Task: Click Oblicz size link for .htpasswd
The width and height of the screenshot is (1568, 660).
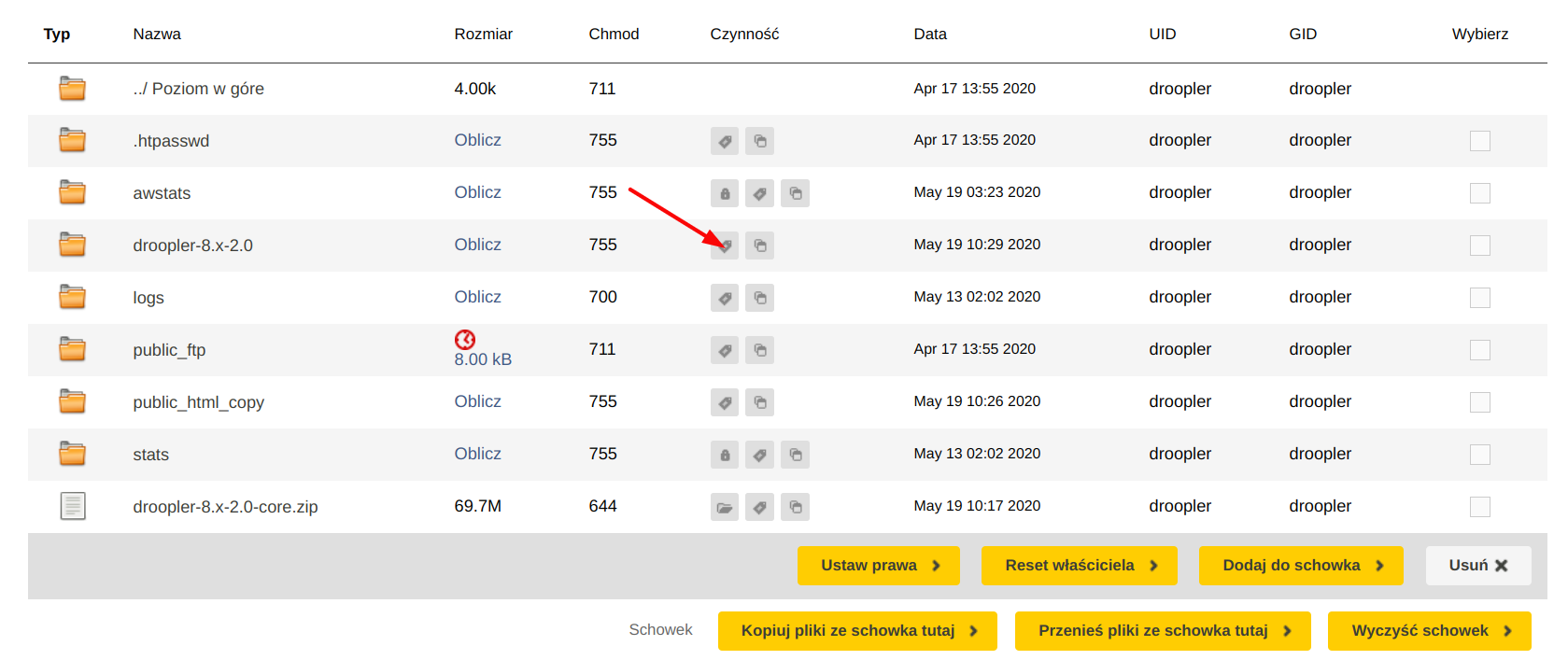Action: tap(478, 140)
